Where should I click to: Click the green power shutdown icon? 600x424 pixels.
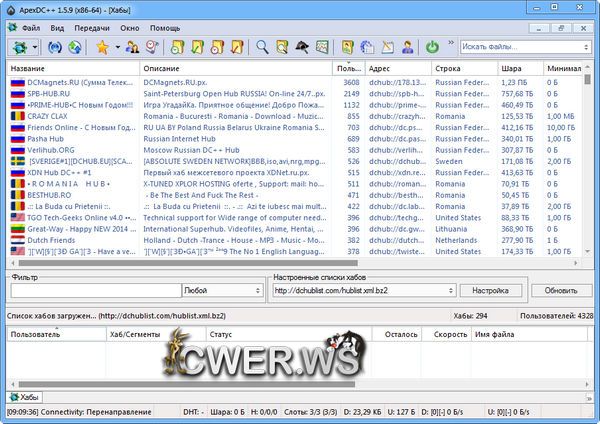click(432, 47)
